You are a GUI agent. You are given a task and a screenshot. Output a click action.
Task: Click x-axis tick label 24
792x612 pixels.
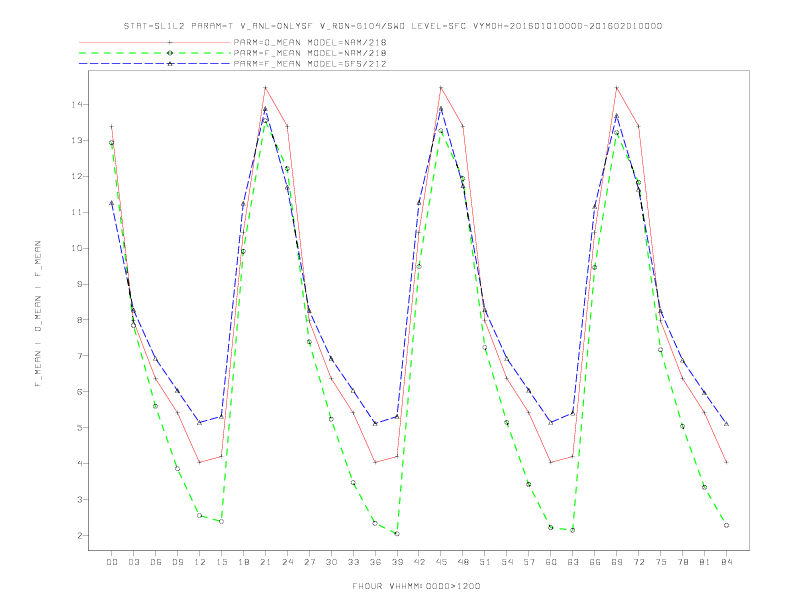tap(287, 562)
